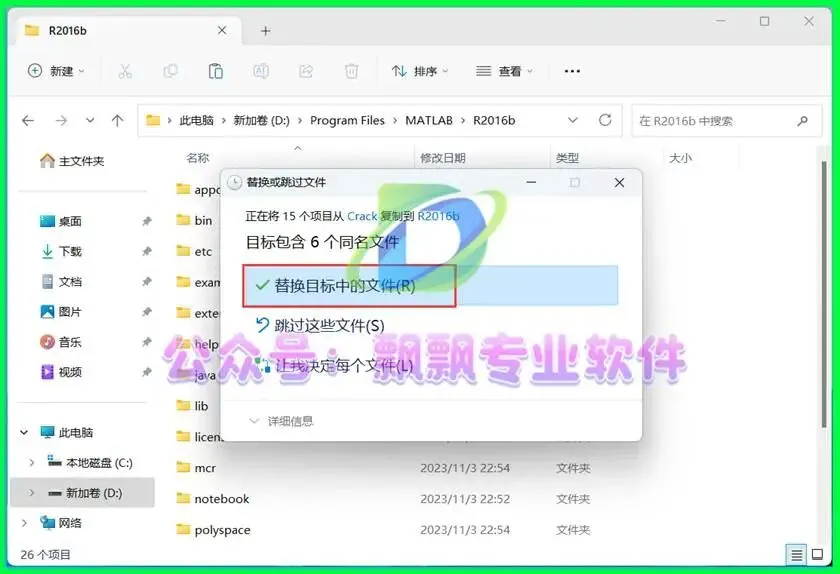Go forward with the right arrow
Screen dimensions: 840x574
[61, 121]
